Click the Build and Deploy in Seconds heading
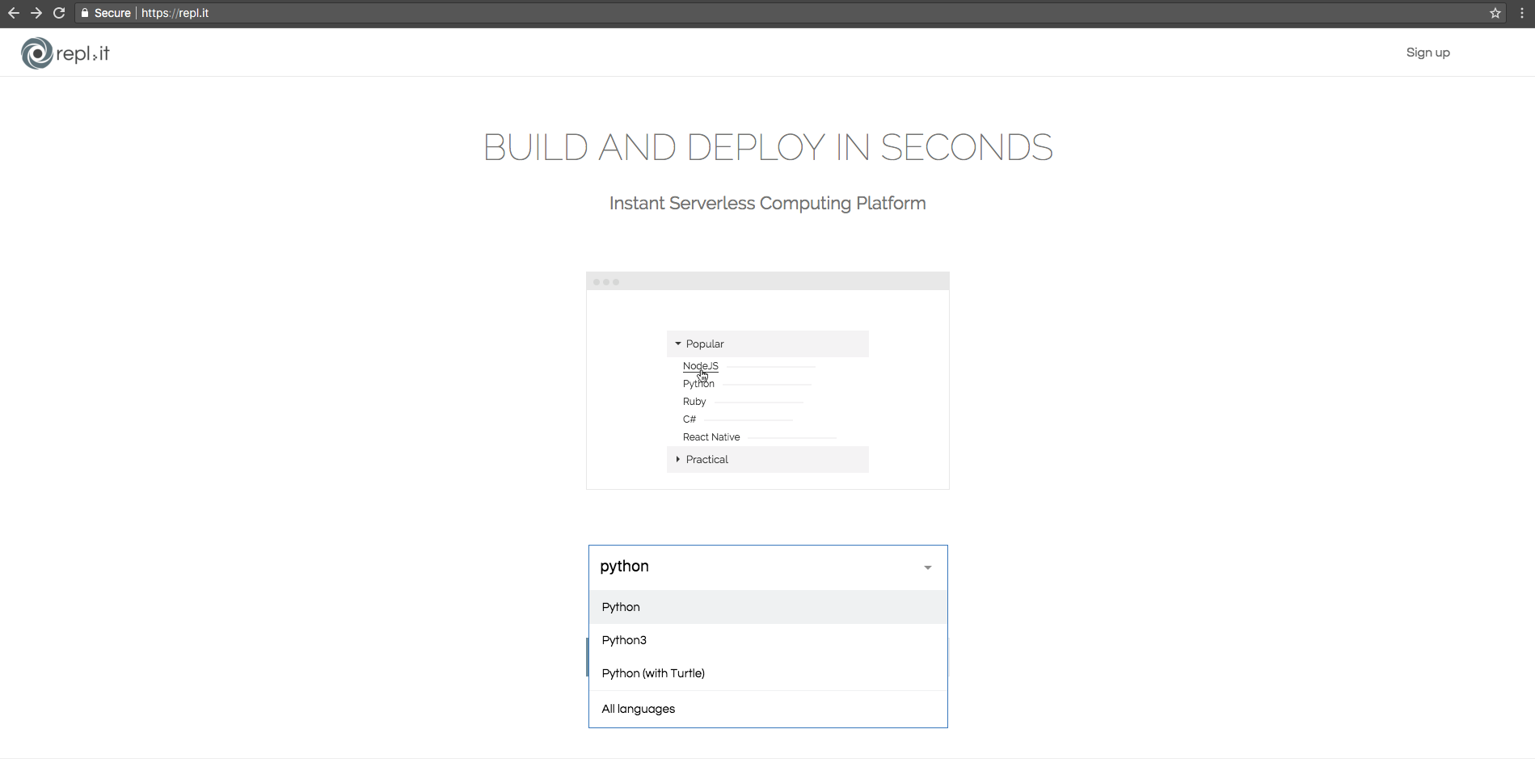 [x=768, y=147]
